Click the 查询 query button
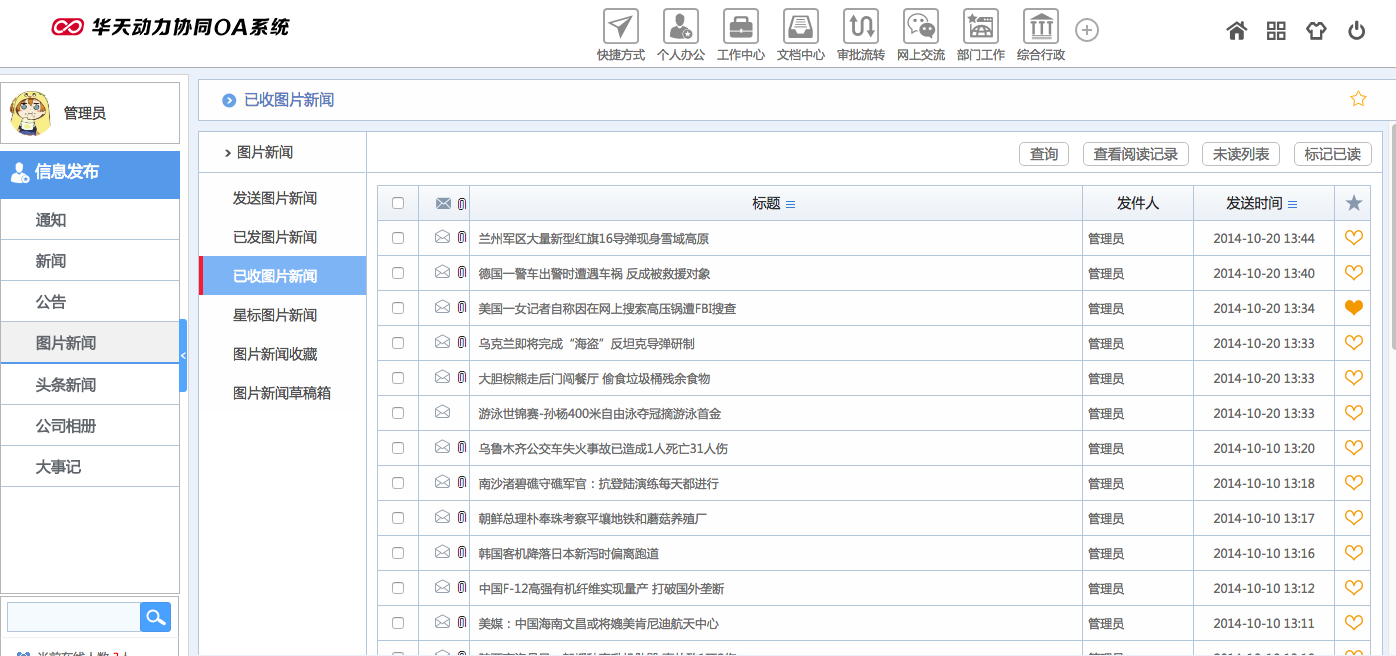 click(x=1044, y=154)
